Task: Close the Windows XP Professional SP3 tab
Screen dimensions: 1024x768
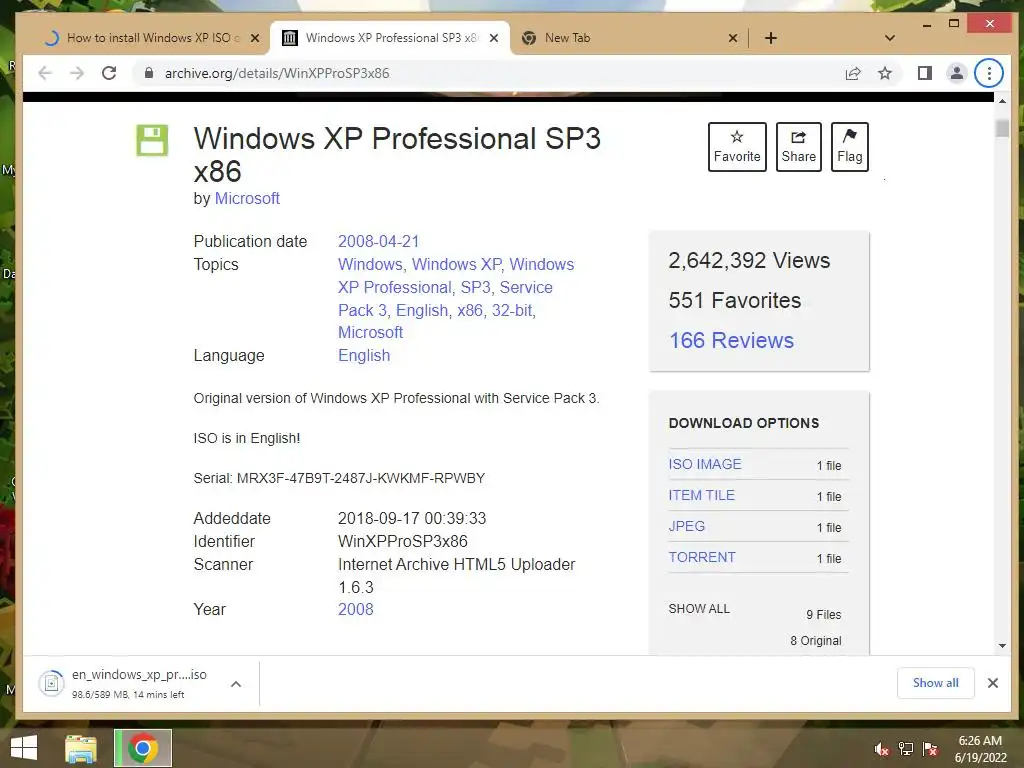Action: [x=494, y=38]
